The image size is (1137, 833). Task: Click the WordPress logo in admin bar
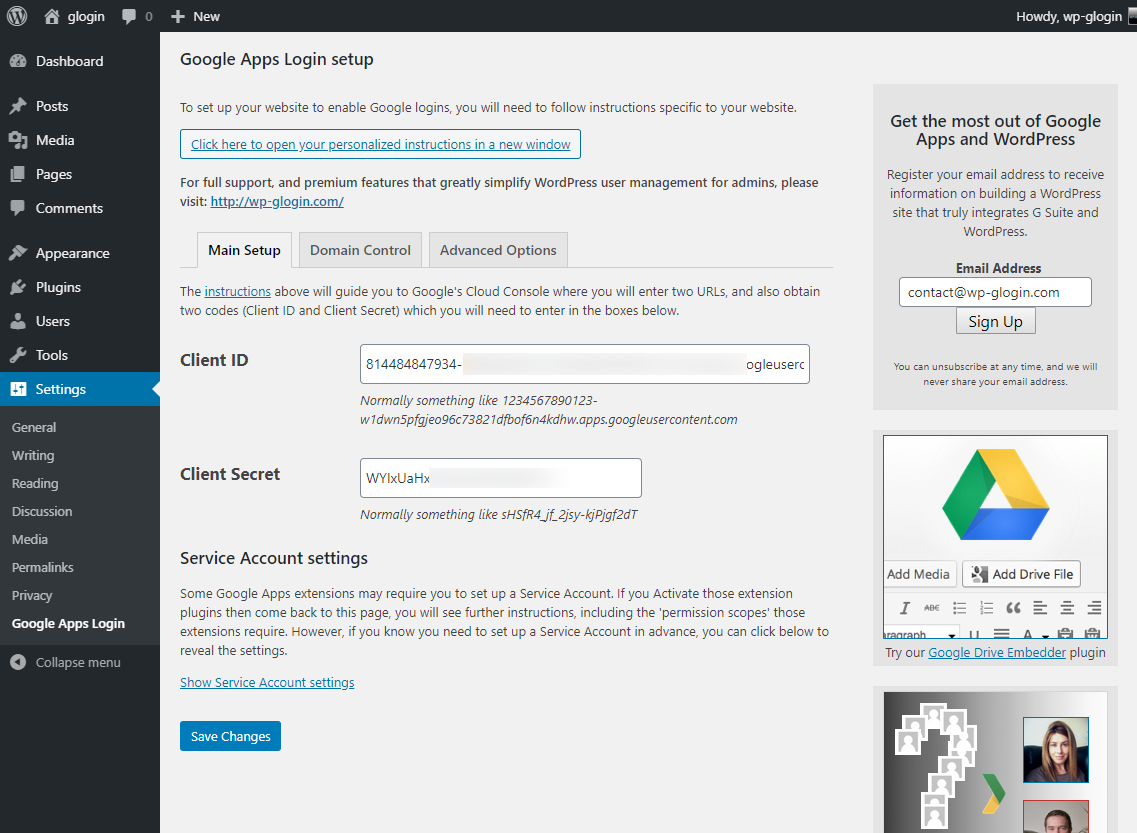[x=17, y=16]
